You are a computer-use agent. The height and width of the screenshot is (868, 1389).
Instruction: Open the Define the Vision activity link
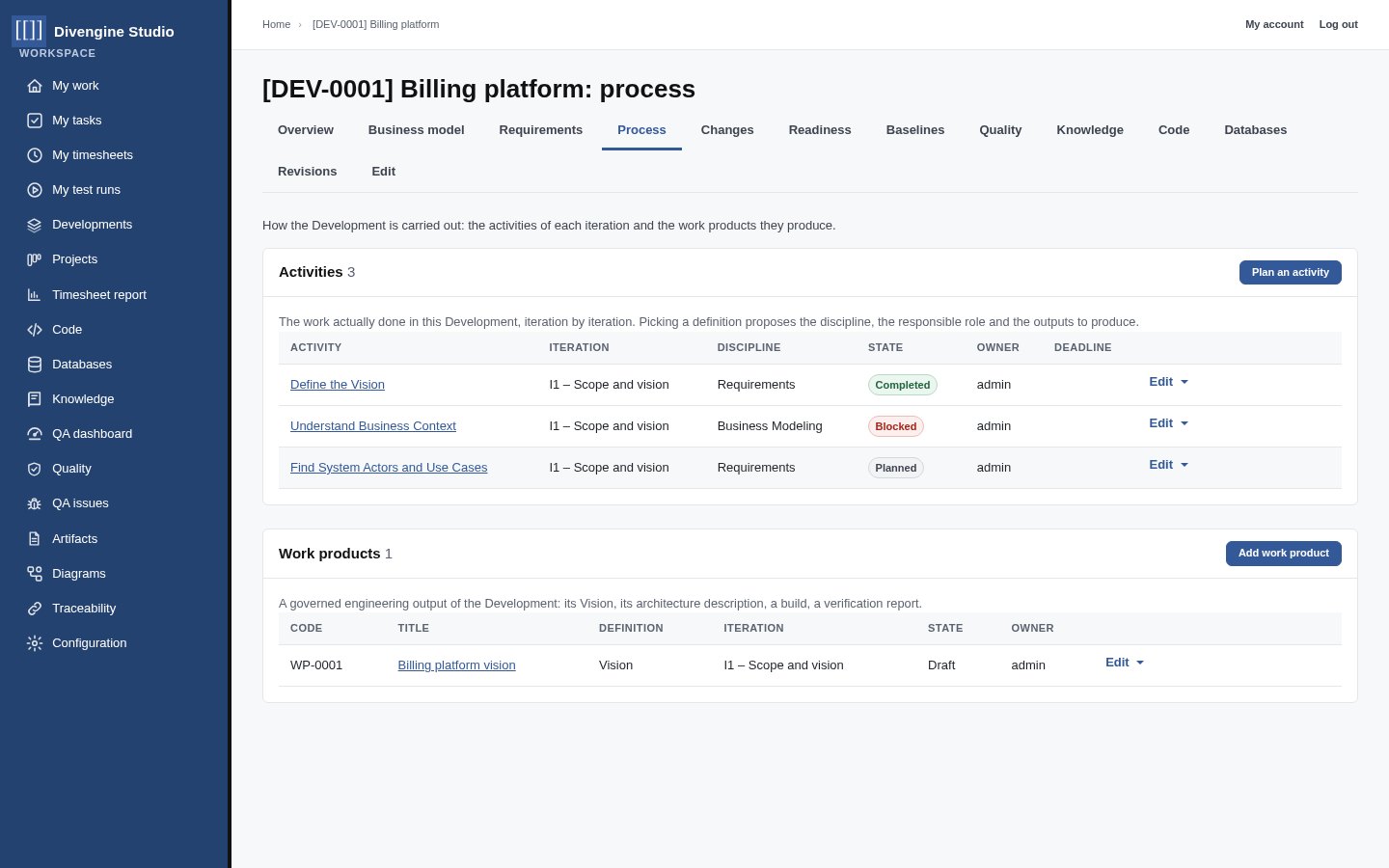coord(338,385)
